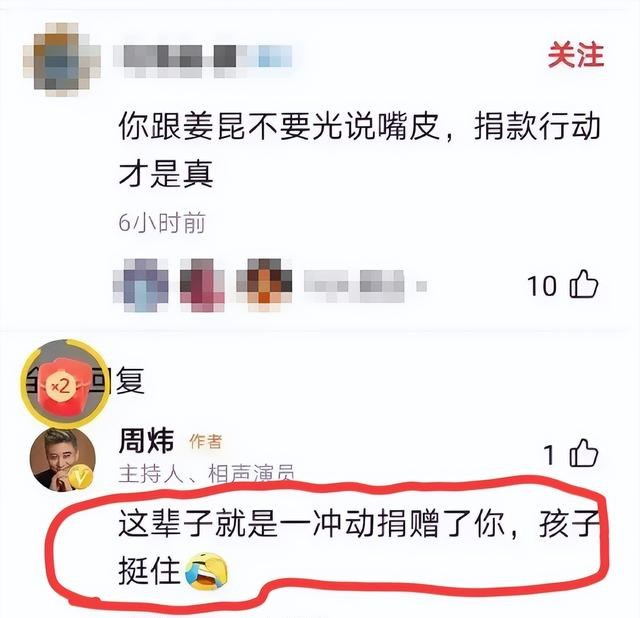Select the blurred username of top commenter
Viewport: 640px width, 618px height.
203,60
